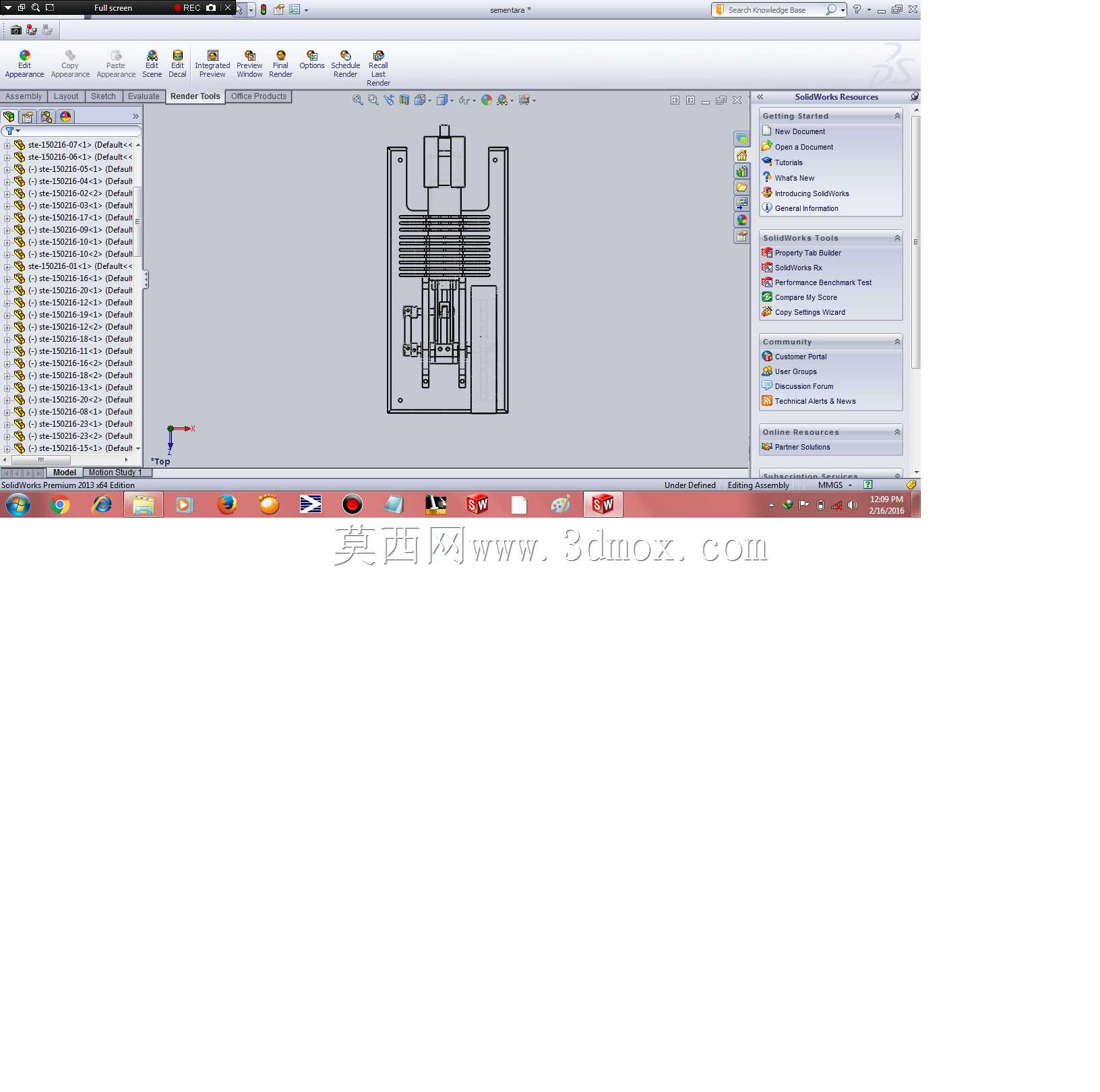The image size is (1100, 1092).
Task: Collapse the Community section
Action: click(897, 342)
